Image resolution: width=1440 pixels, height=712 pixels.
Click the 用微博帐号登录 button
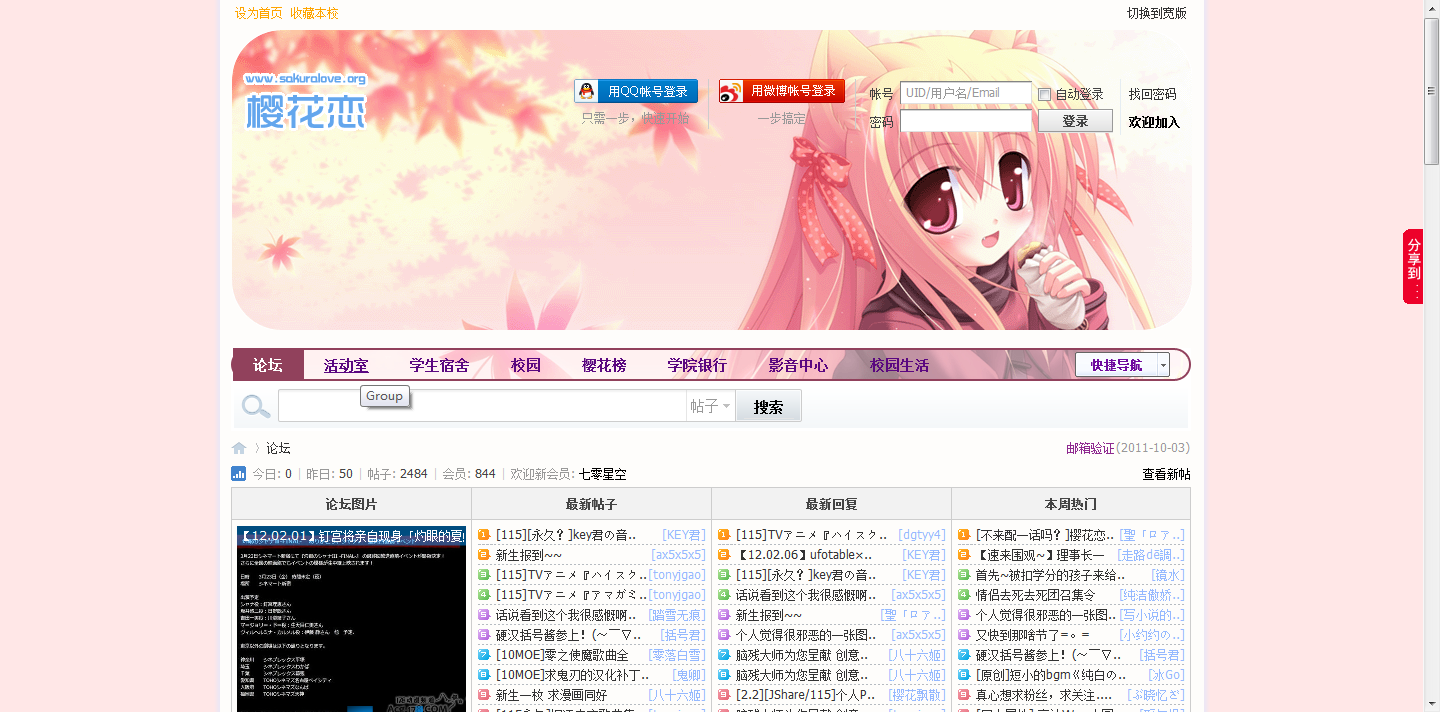782,91
